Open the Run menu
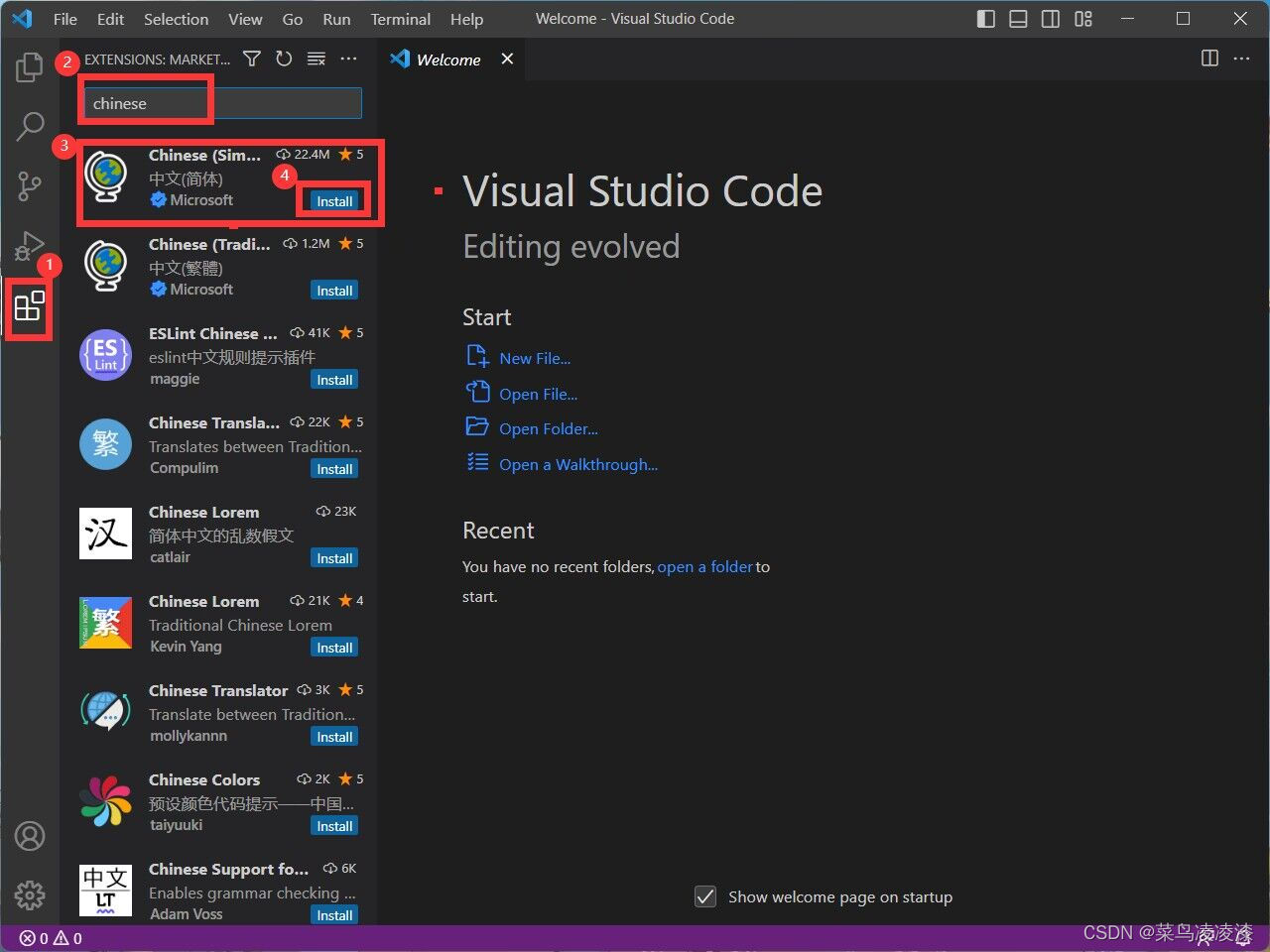This screenshot has width=1270, height=952. (336, 19)
